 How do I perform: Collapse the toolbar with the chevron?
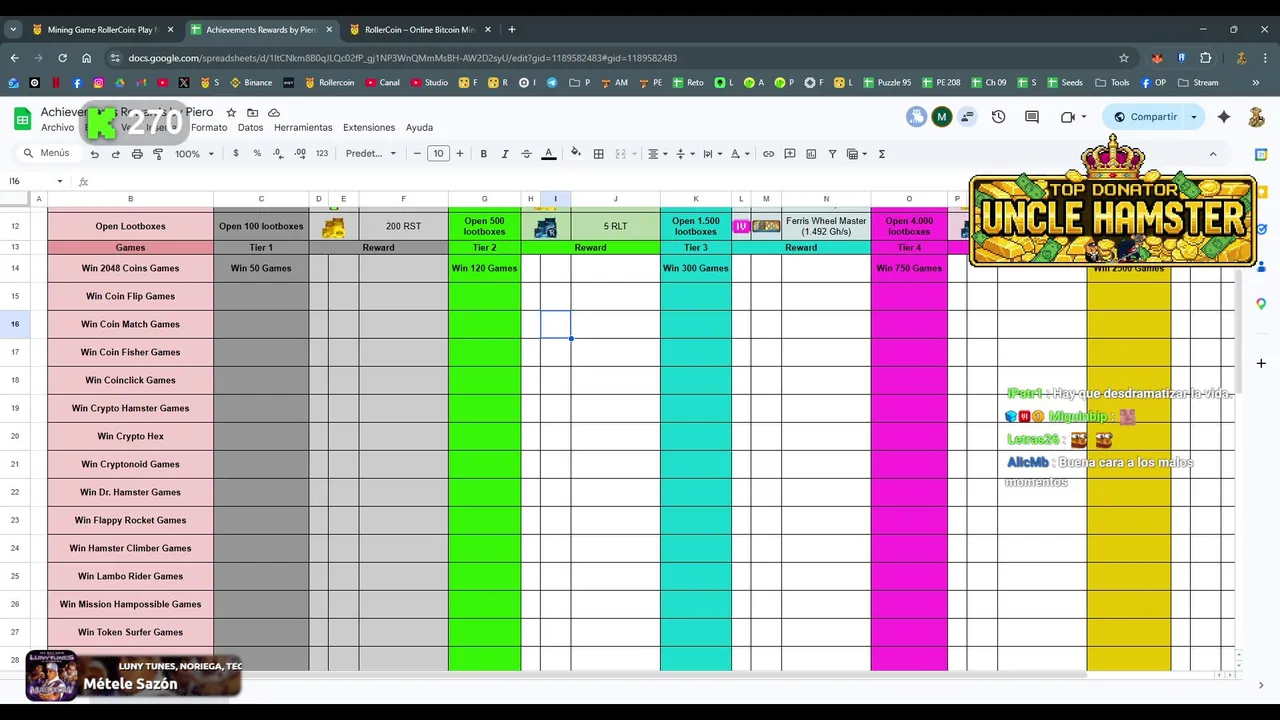tap(1213, 154)
